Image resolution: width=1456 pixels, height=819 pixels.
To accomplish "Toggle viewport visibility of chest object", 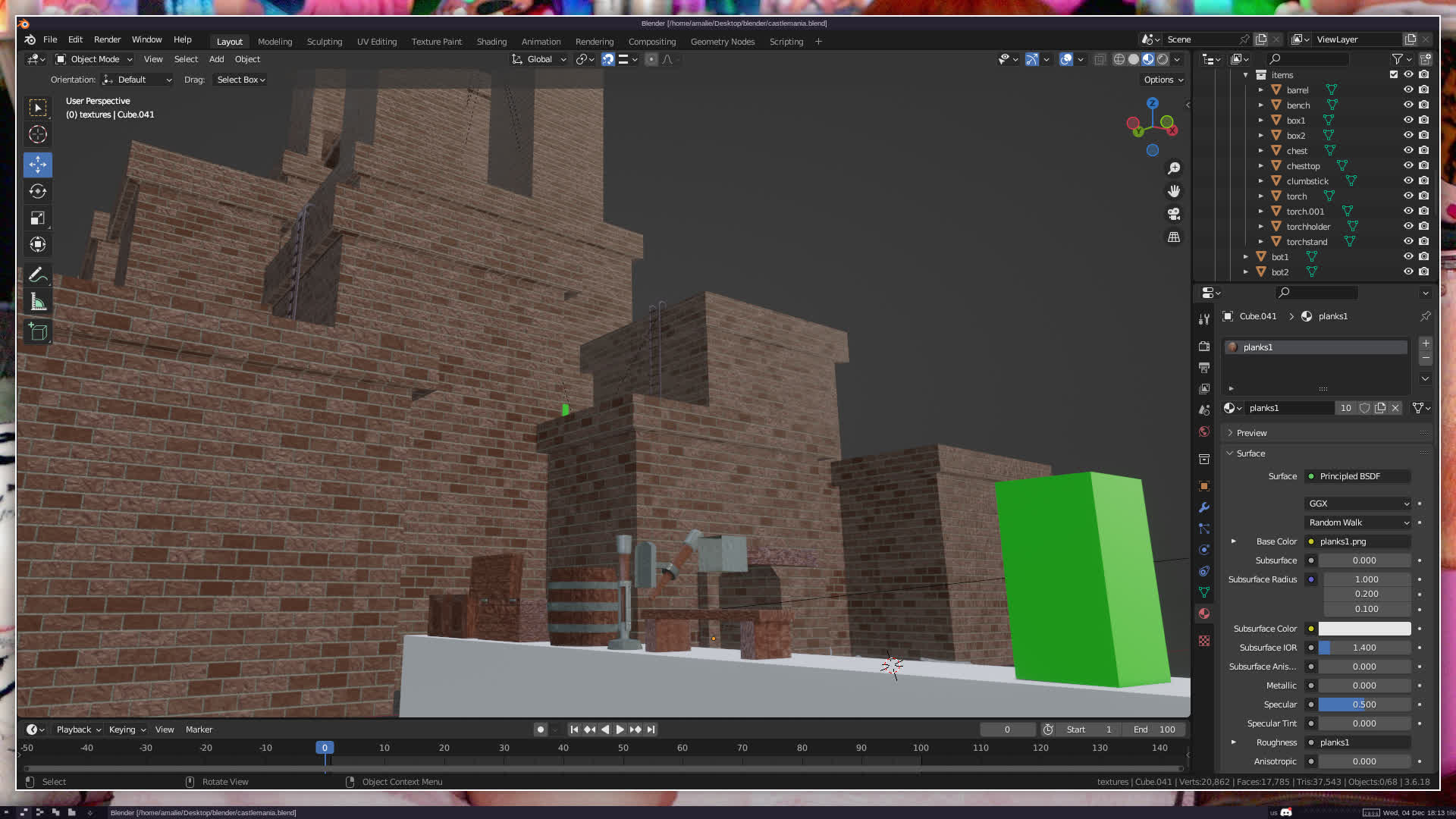I will click(1408, 150).
